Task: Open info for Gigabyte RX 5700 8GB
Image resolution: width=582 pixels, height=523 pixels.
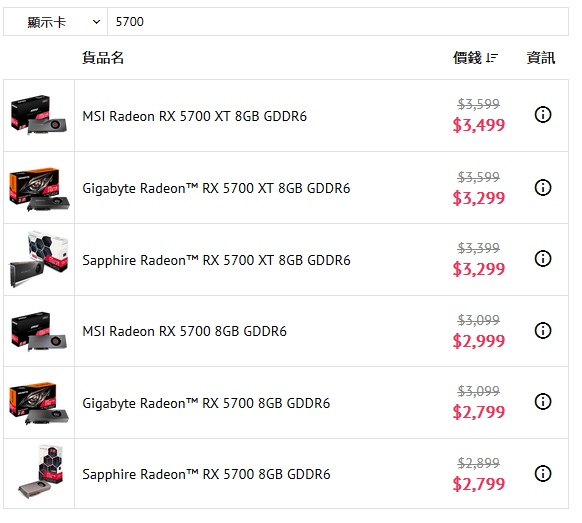Action: point(543,402)
